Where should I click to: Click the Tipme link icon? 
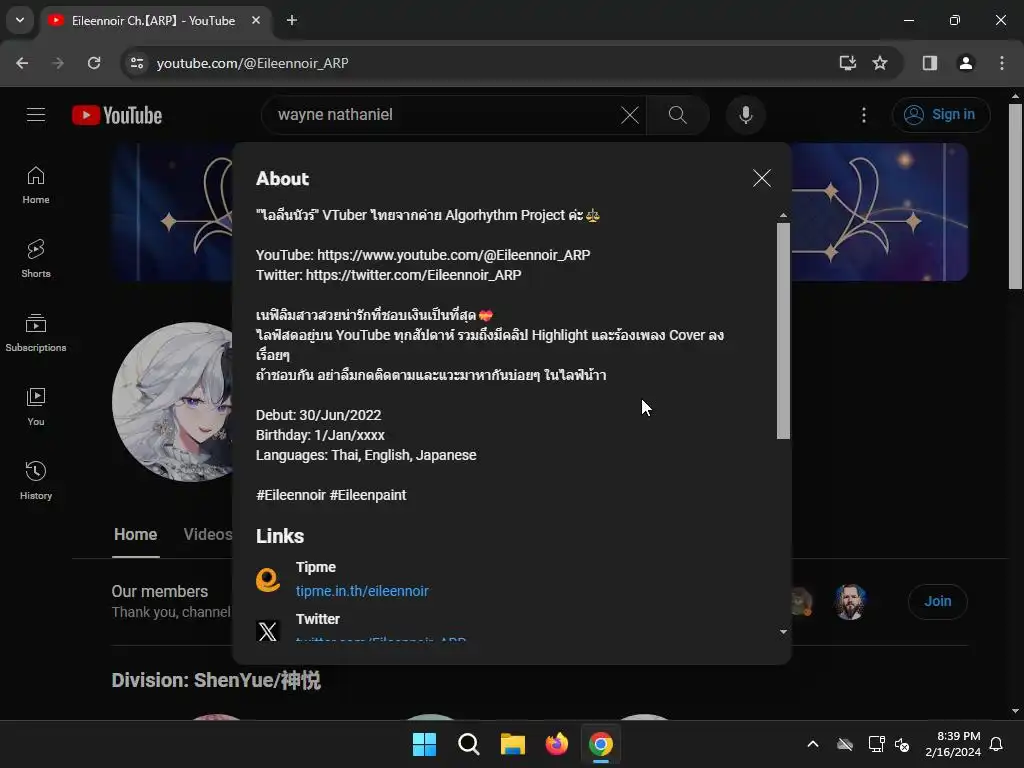pos(268,579)
